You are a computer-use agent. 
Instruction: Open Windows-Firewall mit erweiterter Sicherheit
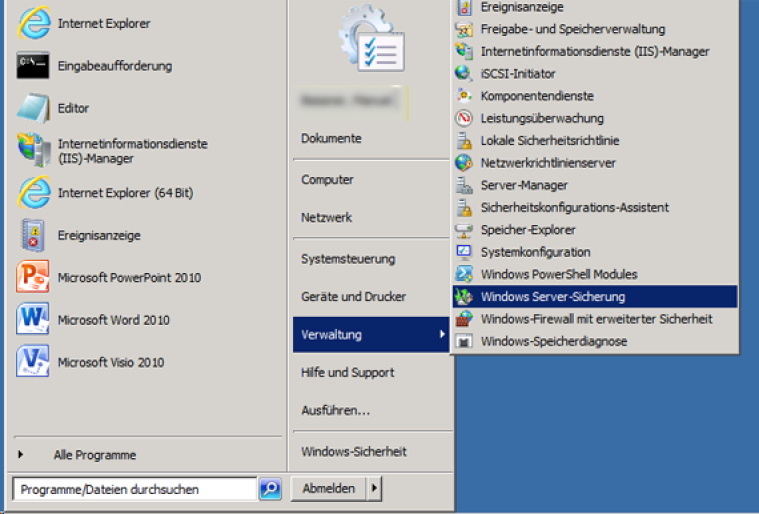(x=595, y=319)
